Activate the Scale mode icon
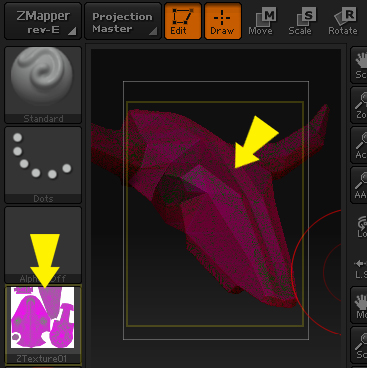The width and height of the screenshot is (367, 368). point(301,21)
